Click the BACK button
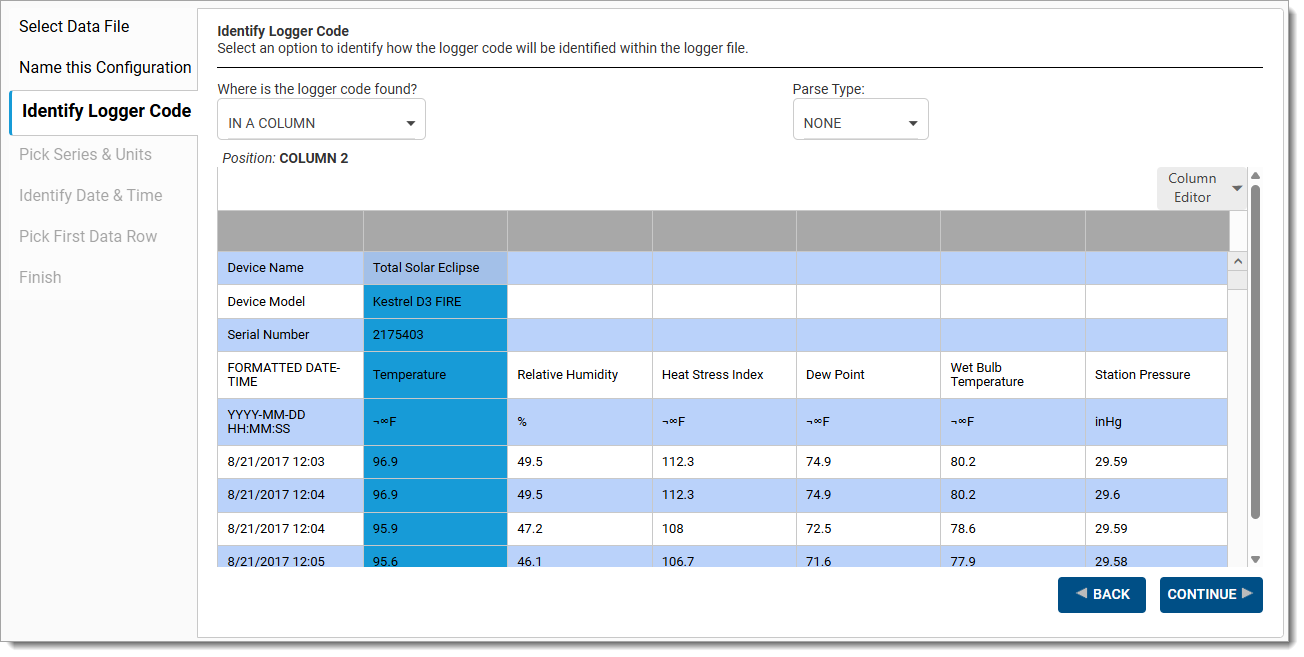This screenshot has width=1304, height=657. (1101, 594)
